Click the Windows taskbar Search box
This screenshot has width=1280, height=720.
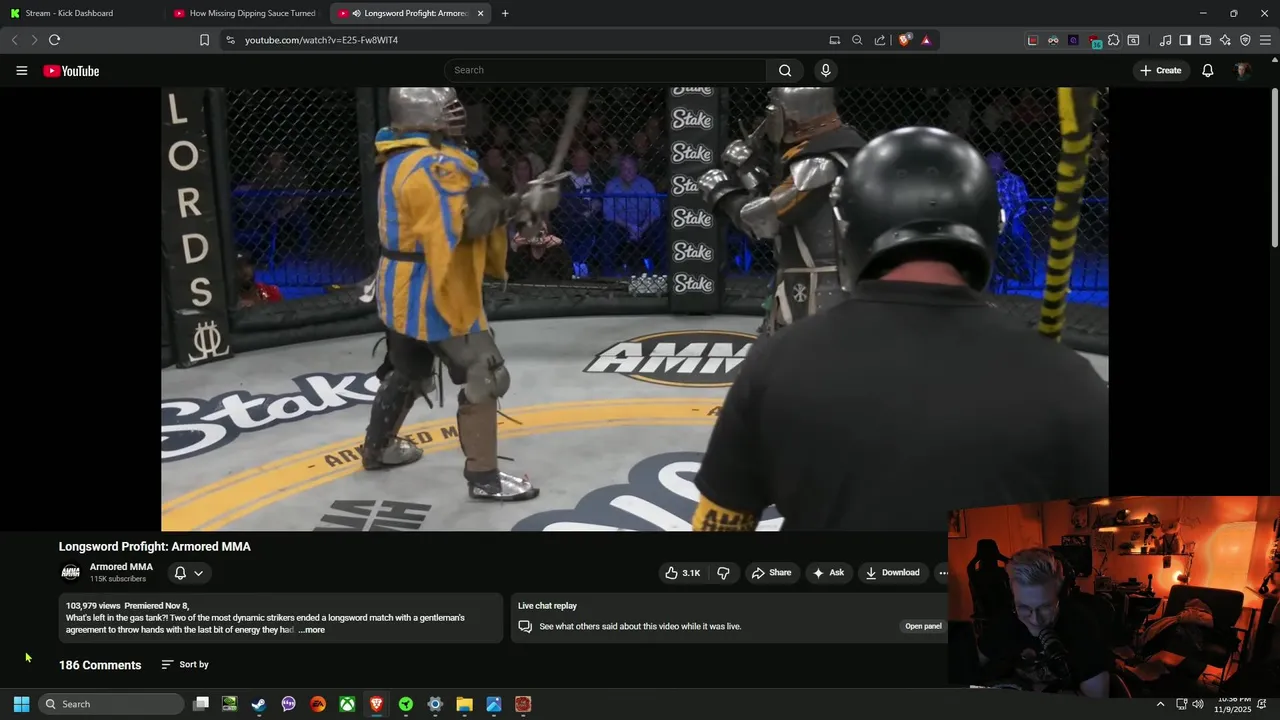pos(112,704)
